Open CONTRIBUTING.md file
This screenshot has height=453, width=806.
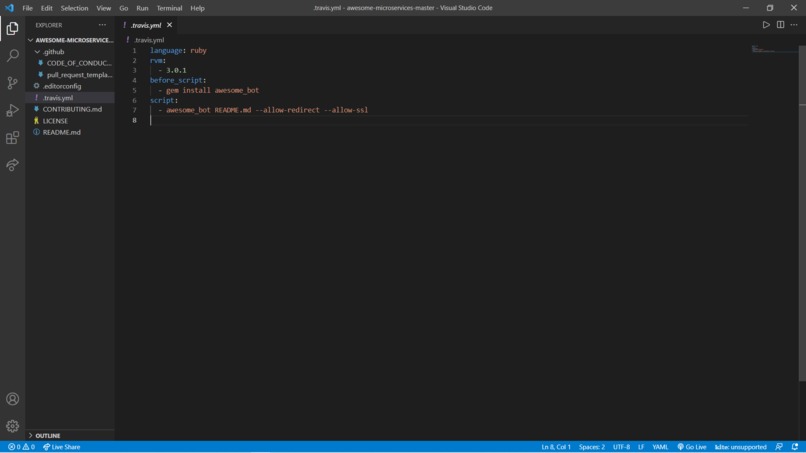(x=70, y=109)
